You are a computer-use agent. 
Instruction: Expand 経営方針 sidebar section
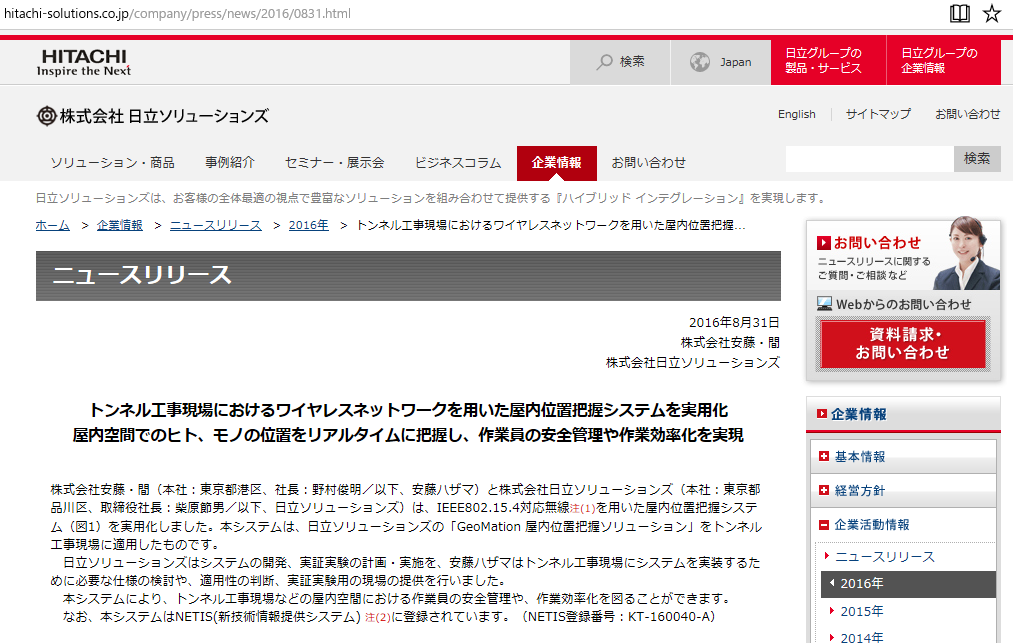(x=903, y=490)
